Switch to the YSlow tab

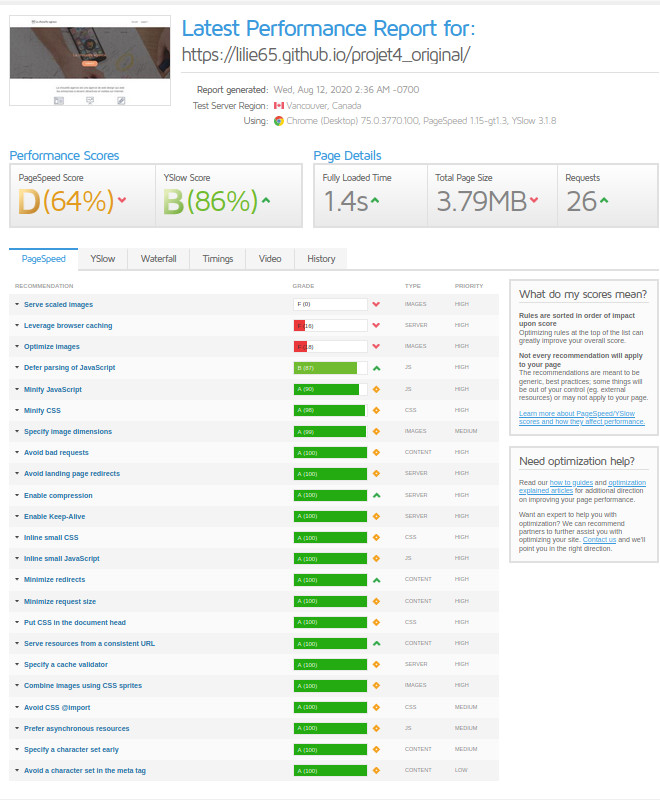102,259
